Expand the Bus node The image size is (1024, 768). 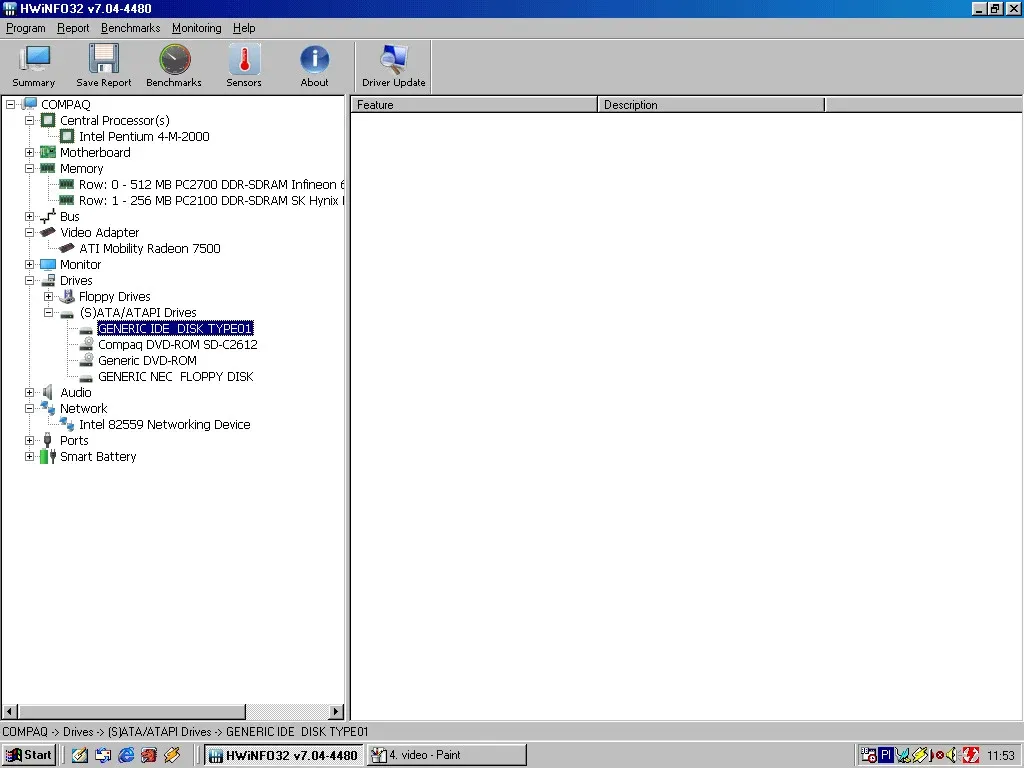click(x=29, y=216)
